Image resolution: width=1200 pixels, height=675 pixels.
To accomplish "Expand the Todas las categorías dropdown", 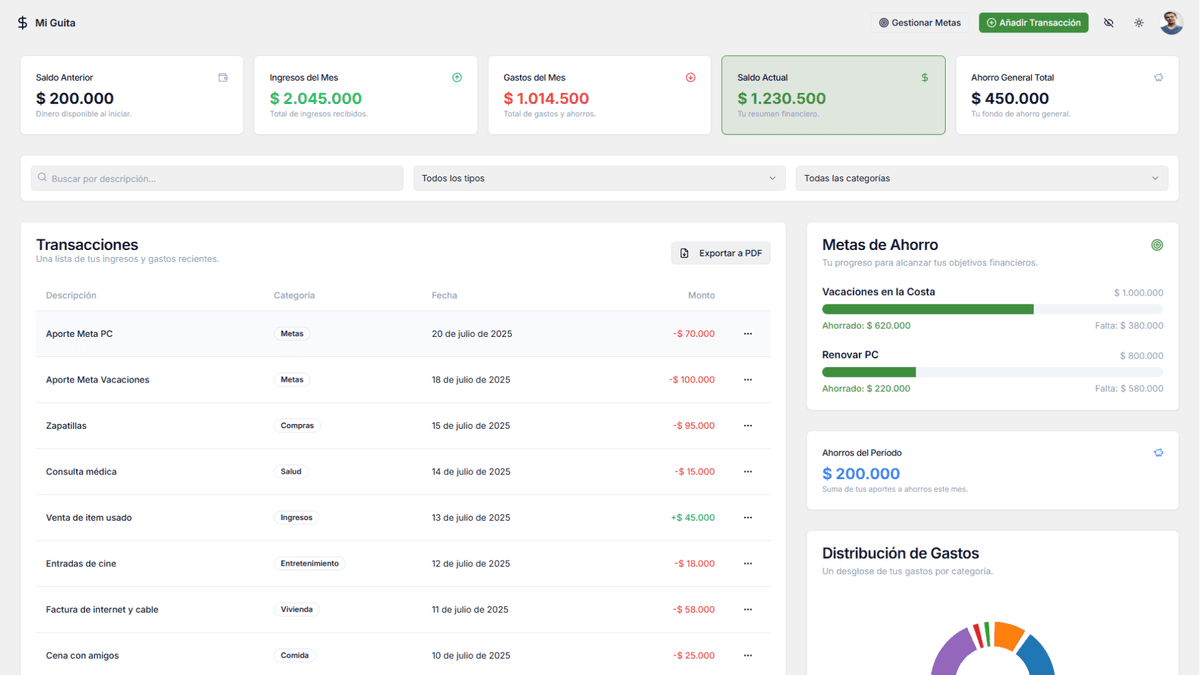I will [x=981, y=178].
